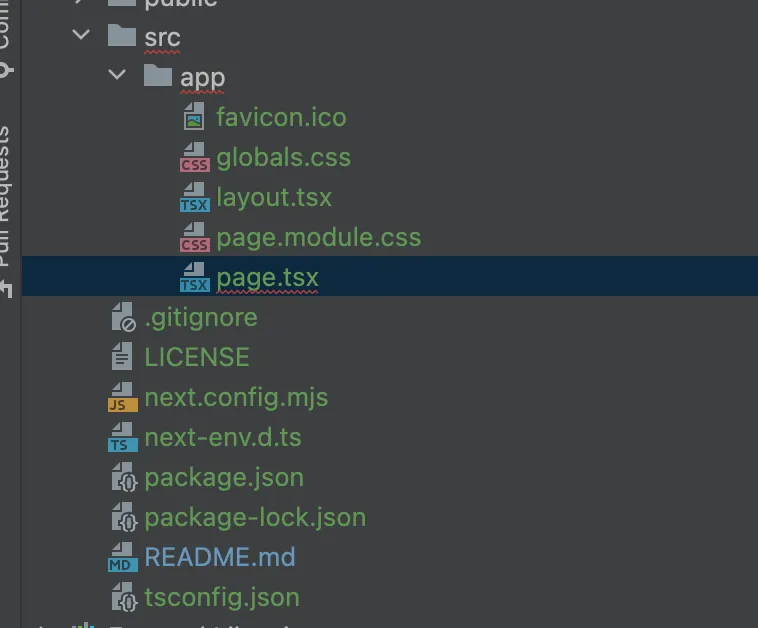This screenshot has width=758, height=628.
Task: Click the TSX icon beside layout.tsx
Action: pyautogui.click(x=195, y=197)
